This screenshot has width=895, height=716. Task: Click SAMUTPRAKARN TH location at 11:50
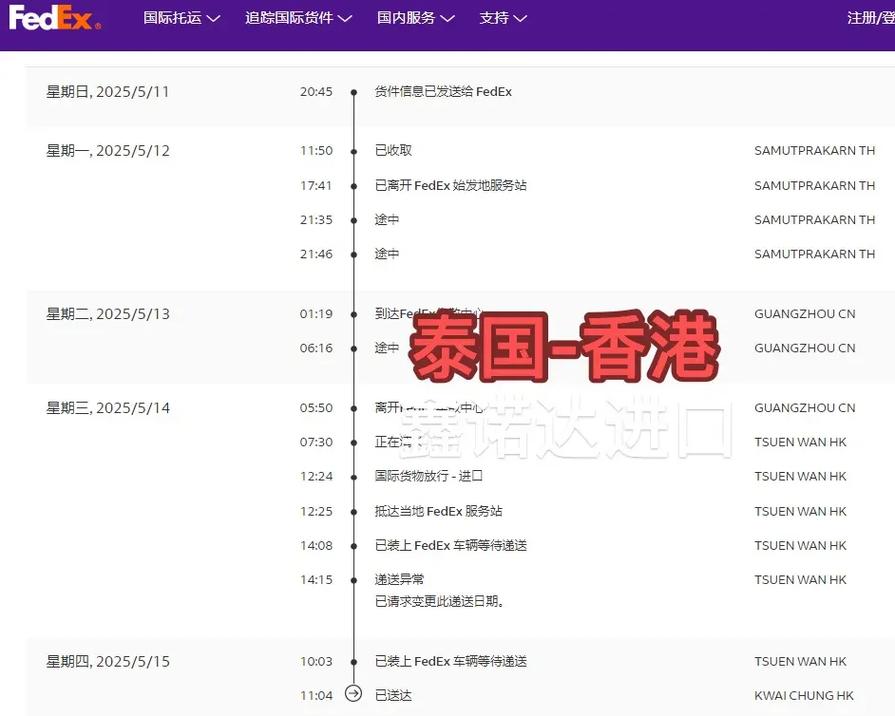815,151
